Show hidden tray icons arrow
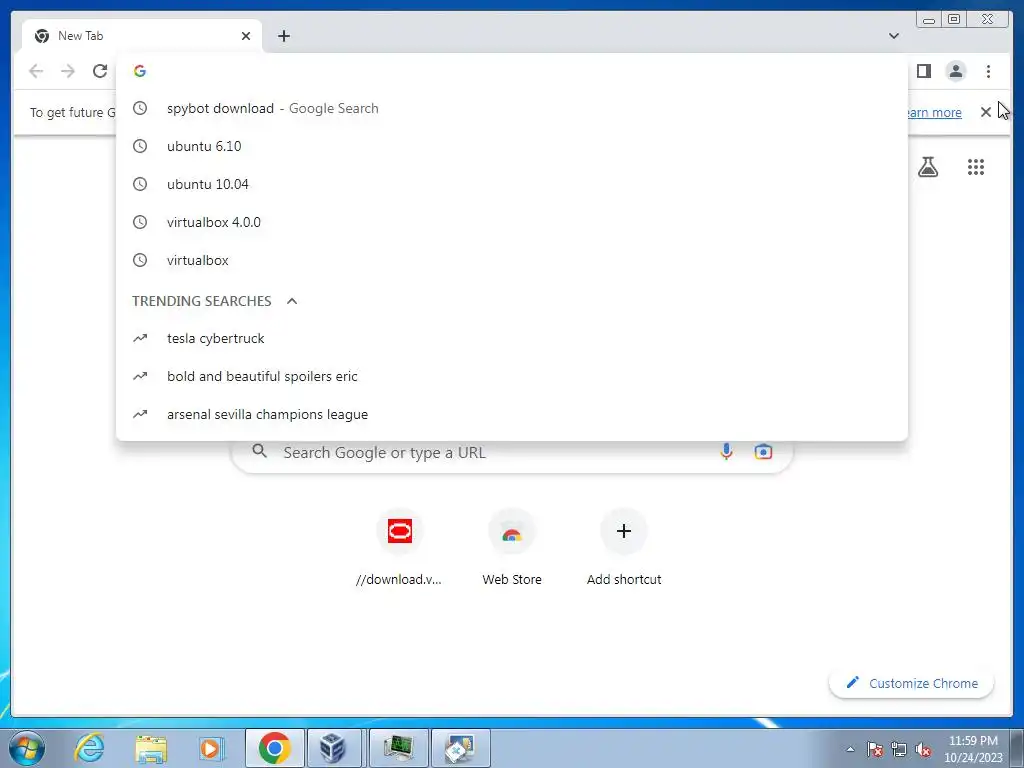 850,749
